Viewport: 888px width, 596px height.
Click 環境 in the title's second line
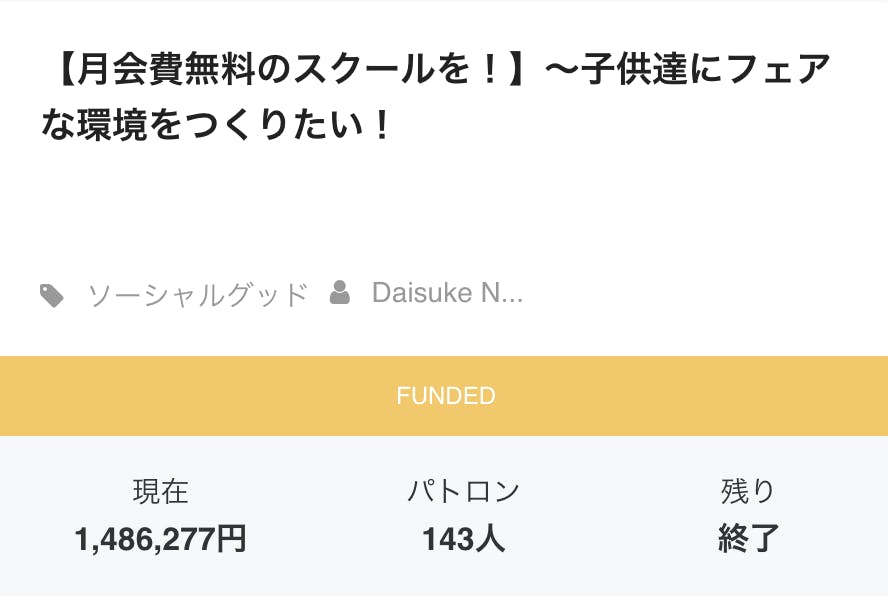(113, 128)
